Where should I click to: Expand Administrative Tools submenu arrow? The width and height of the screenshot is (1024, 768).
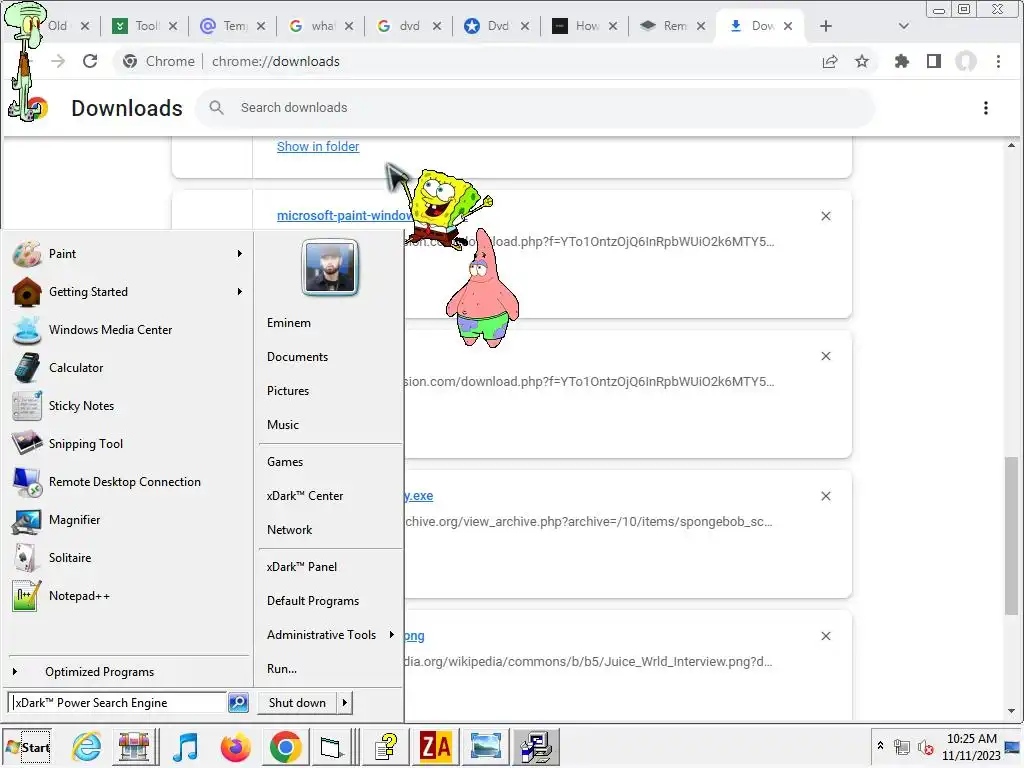tap(391, 634)
